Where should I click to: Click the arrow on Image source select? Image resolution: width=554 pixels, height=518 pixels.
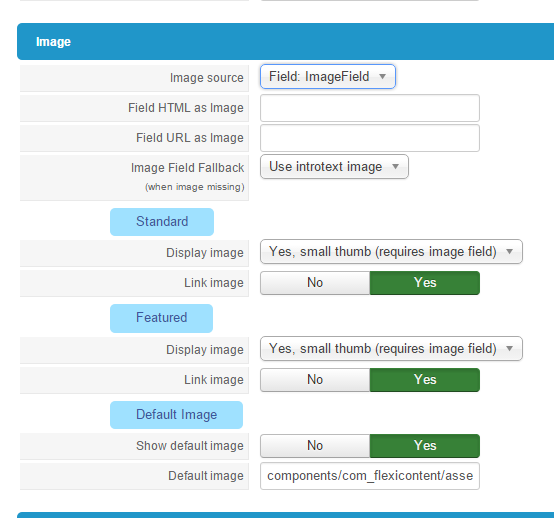pos(382,76)
